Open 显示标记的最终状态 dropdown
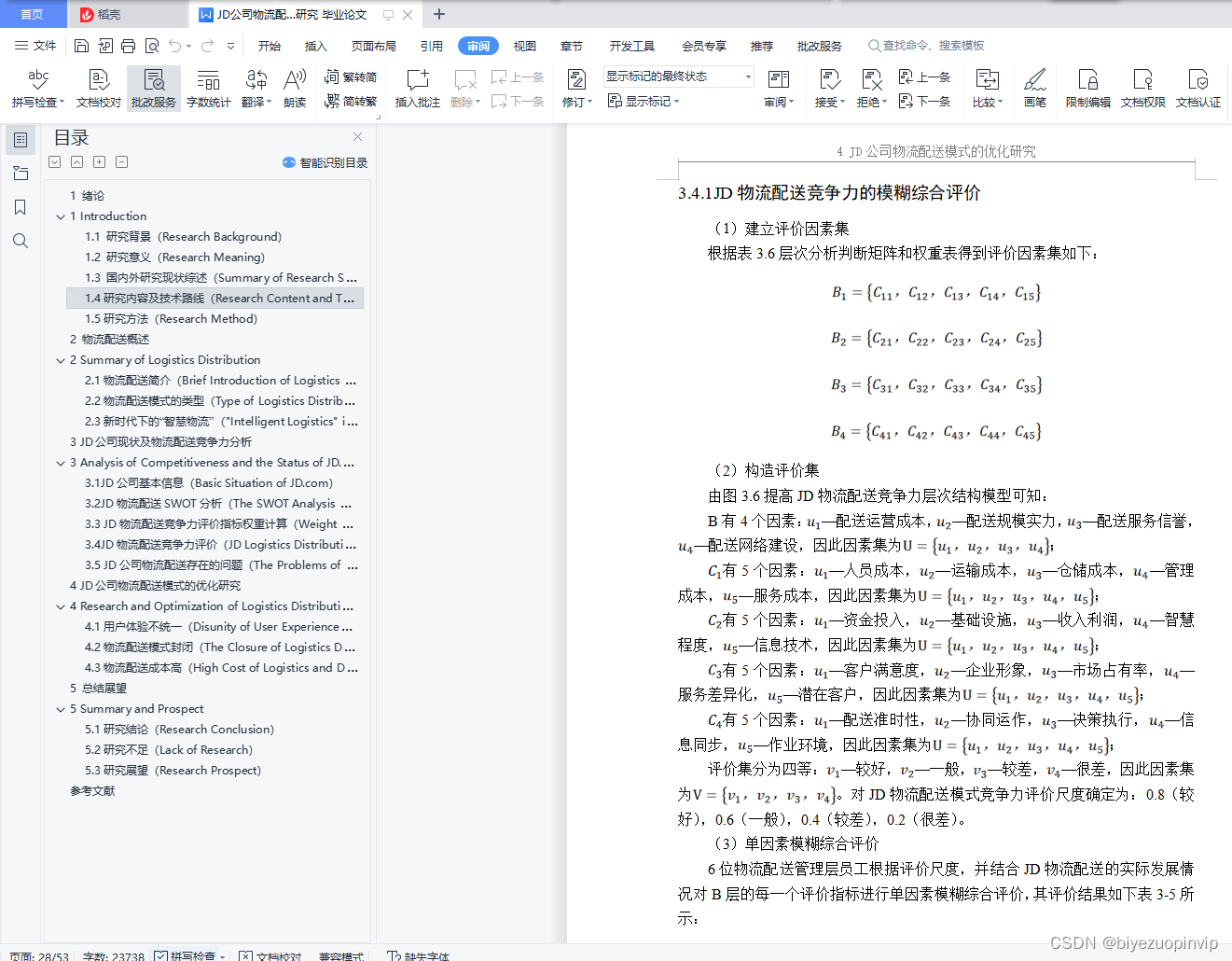Screen dimensions: 1232x961 pos(678,77)
